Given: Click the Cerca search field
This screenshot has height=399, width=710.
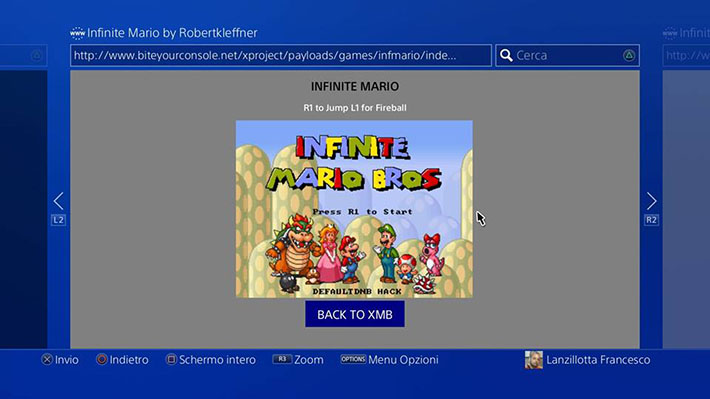Looking at the screenshot, I should click(x=567, y=55).
